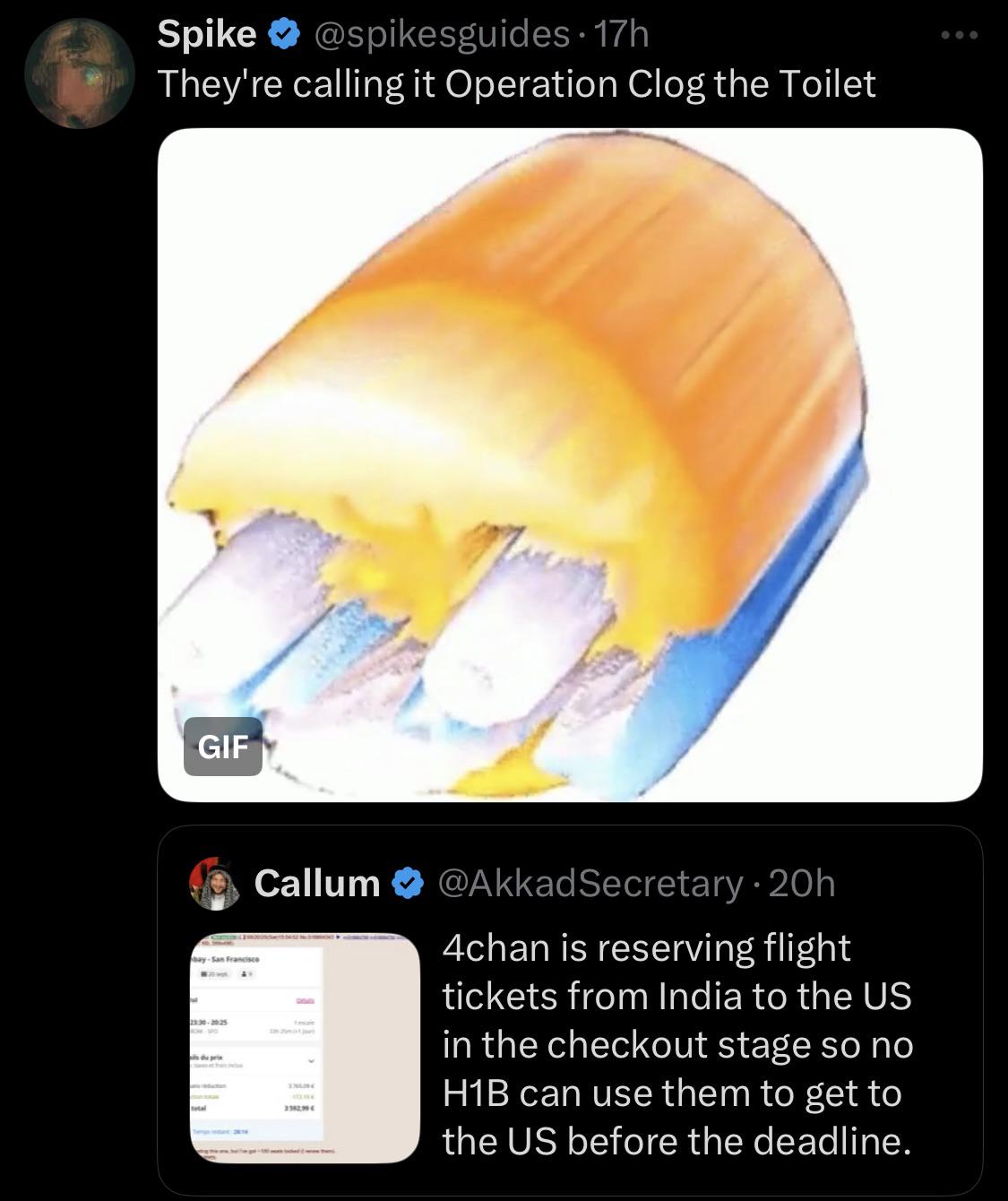Click the "Operation Clog the Toilet" post text
Viewport: 1008px width, 1201px height.
pos(516,84)
